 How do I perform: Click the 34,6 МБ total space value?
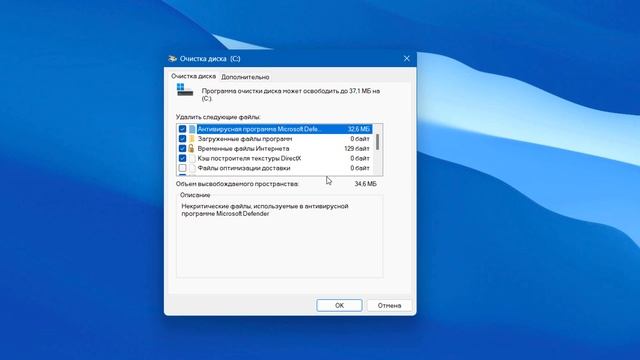(365, 184)
